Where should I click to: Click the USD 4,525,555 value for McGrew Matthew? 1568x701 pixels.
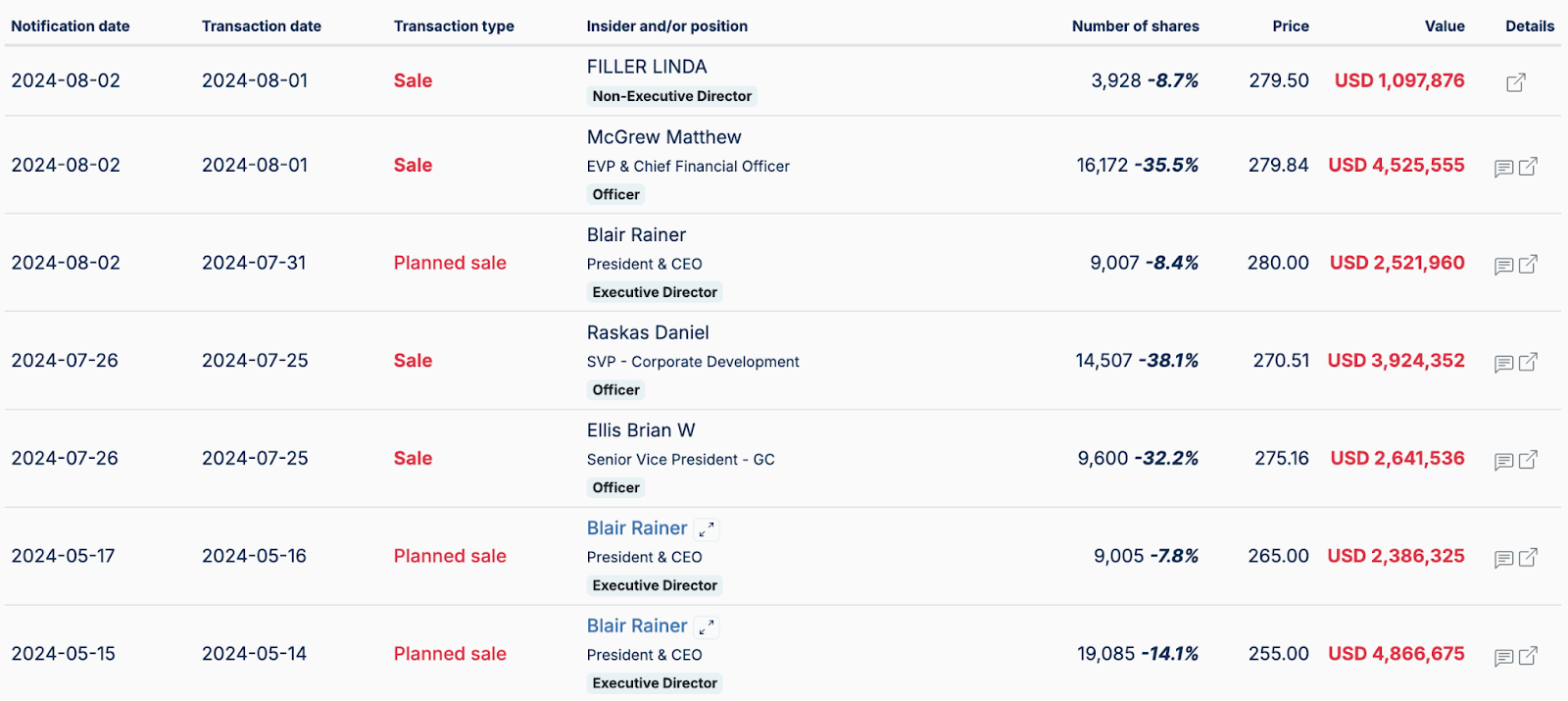point(1396,165)
